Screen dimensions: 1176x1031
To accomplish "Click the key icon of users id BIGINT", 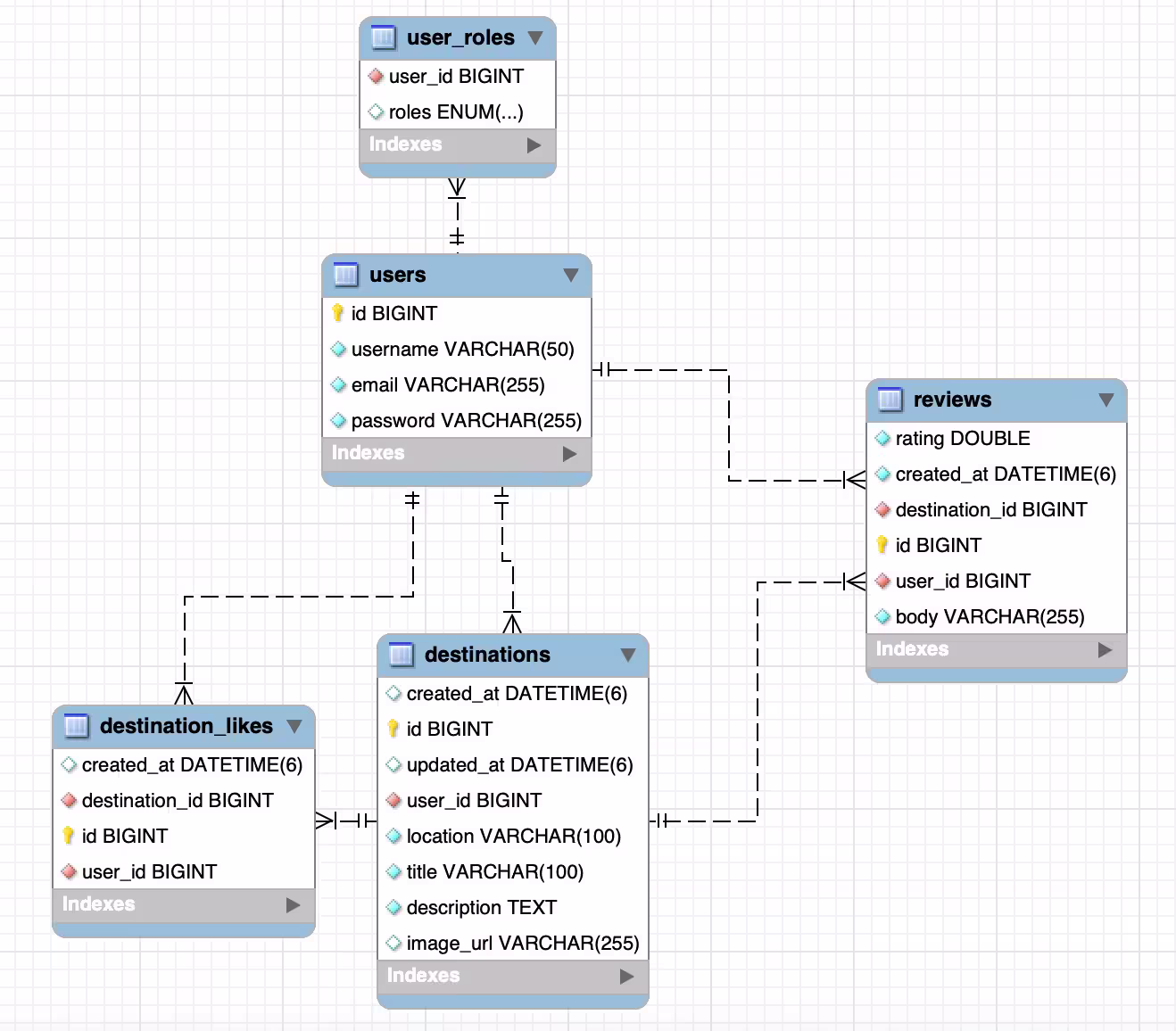I will point(337,313).
